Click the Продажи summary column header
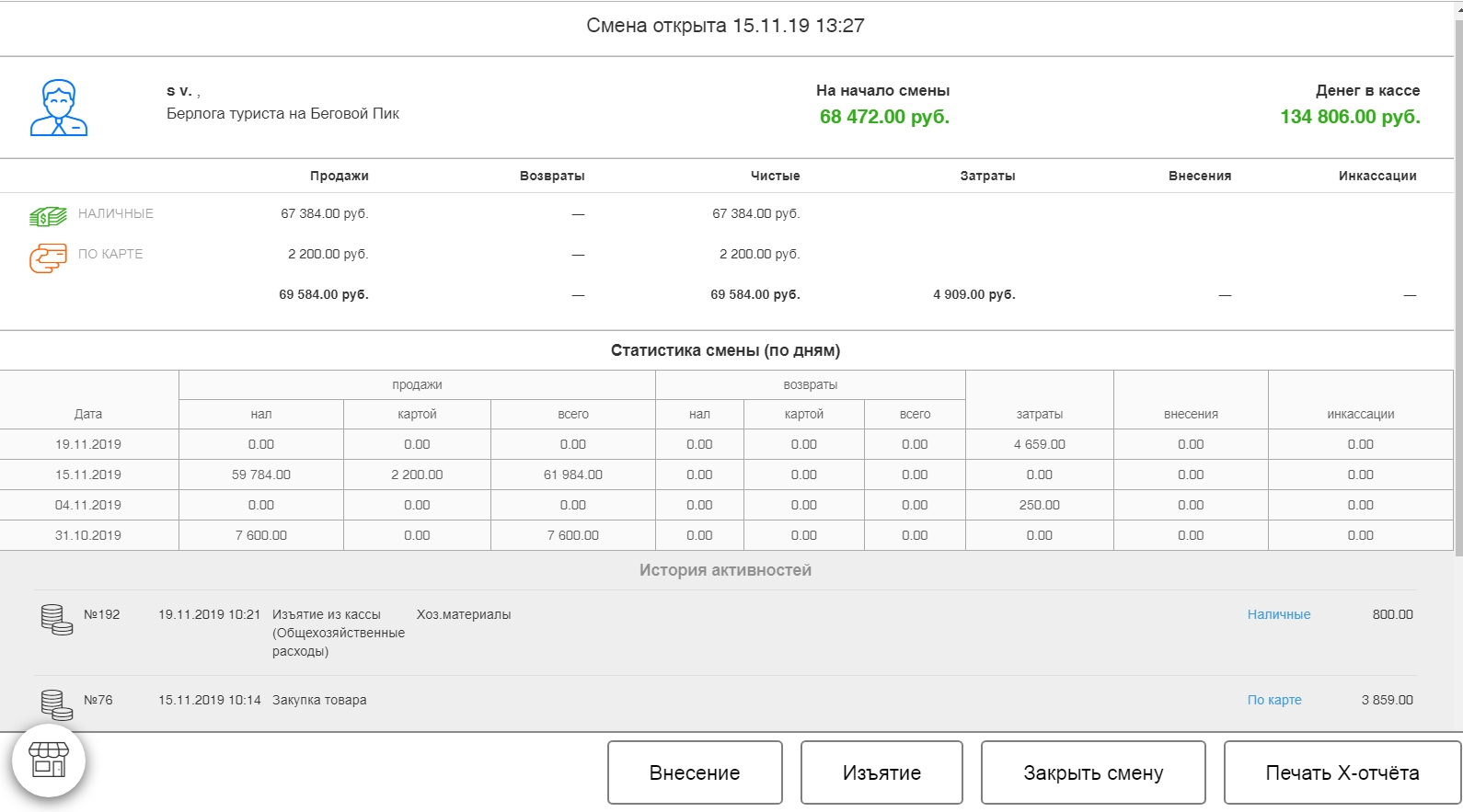 click(x=340, y=176)
